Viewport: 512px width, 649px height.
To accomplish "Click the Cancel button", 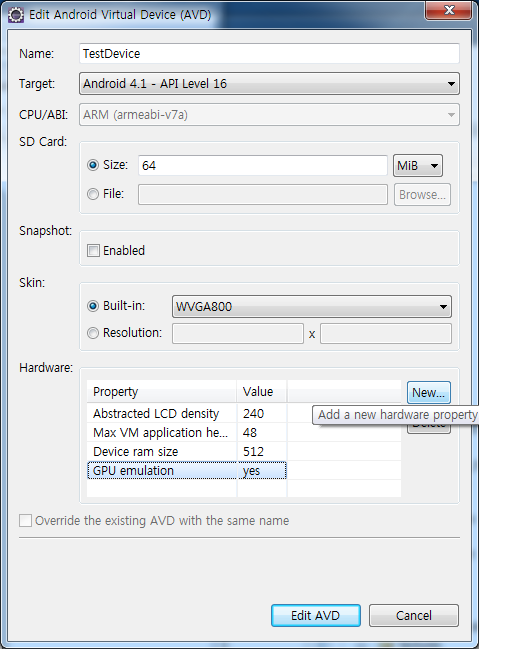I will pyautogui.click(x=414, y=615).
